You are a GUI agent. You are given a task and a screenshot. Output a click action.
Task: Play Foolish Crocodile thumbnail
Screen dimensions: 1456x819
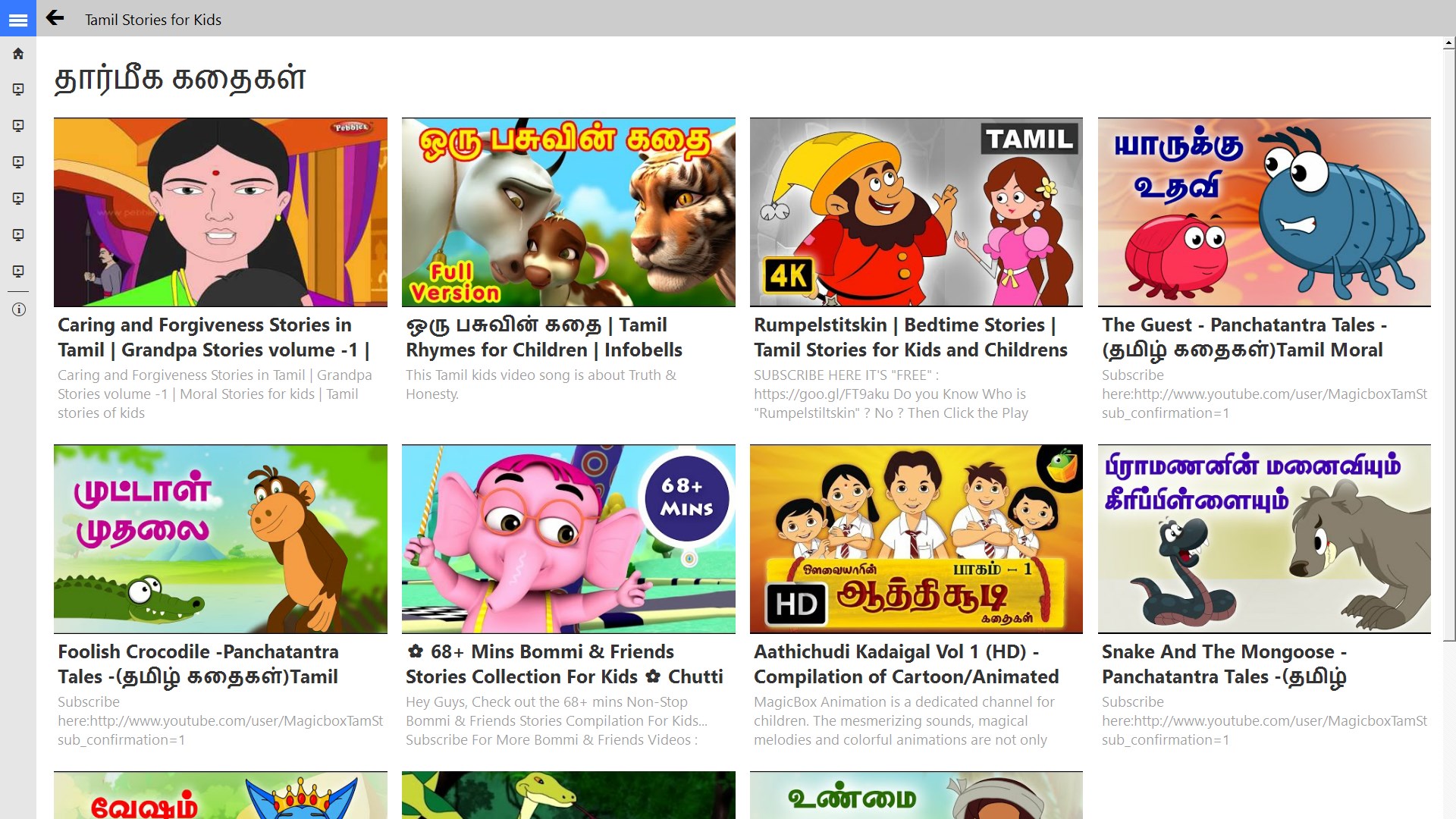pos(220,539)
